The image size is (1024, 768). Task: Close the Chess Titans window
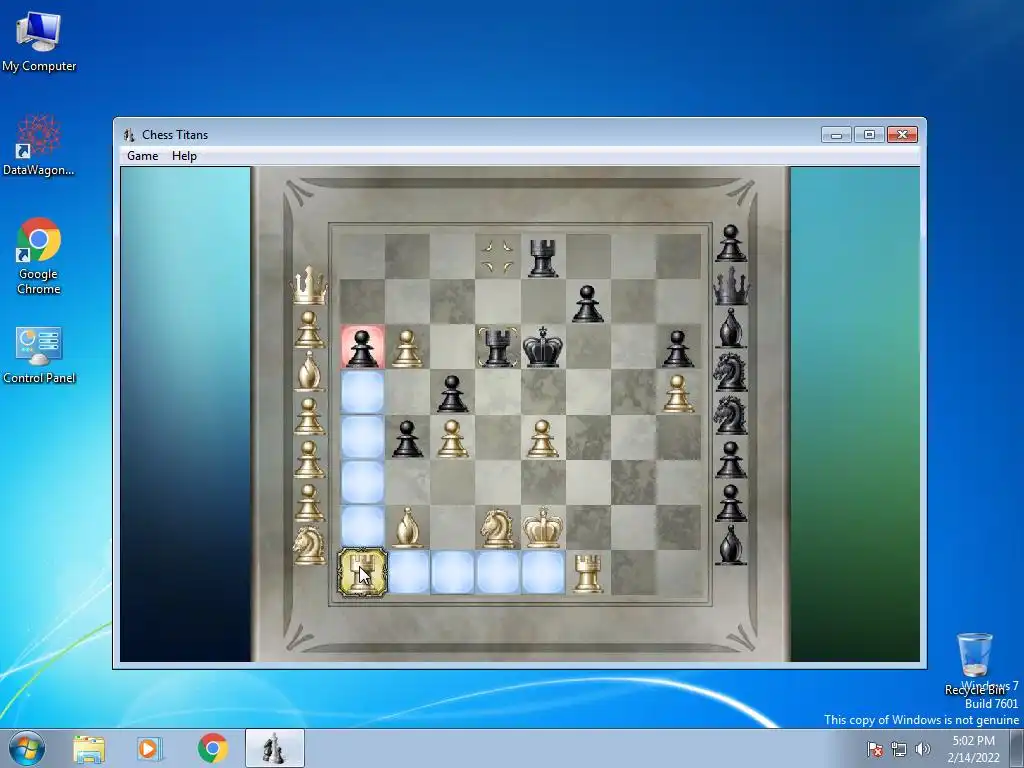click(x=903, y=135)
